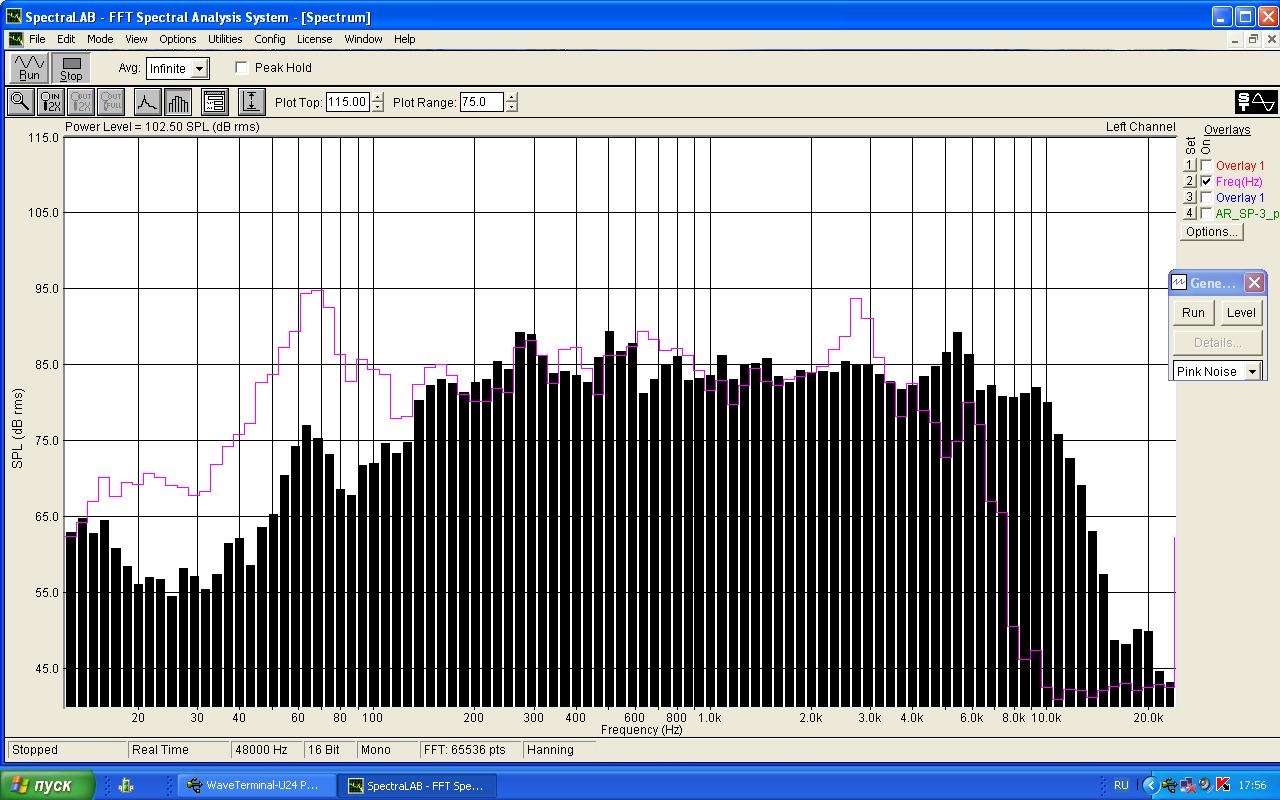Enable the Peak Hold checkbox

pyautogui.click(x=242, y=68)
